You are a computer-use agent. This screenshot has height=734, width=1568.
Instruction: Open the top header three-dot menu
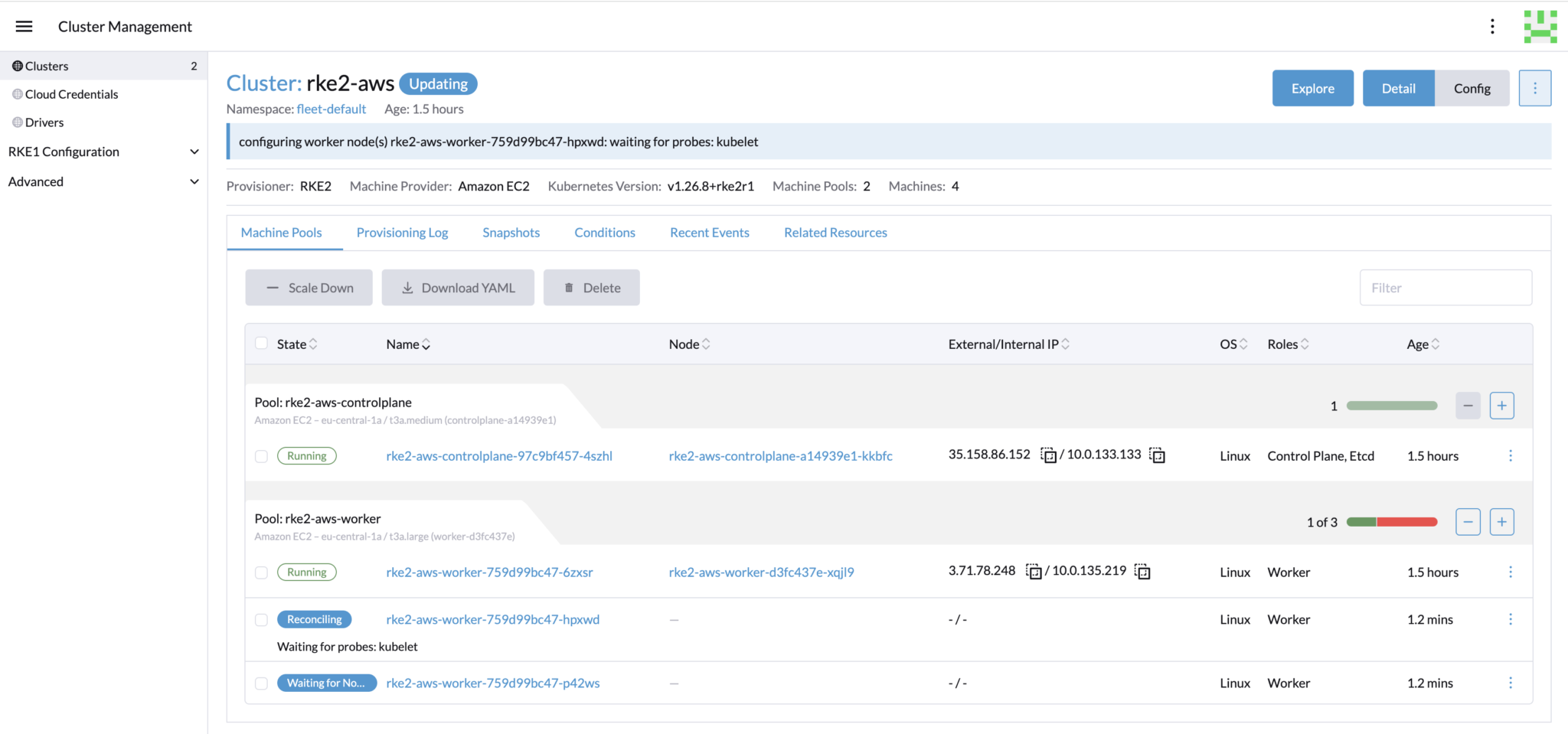click(1492, 27)
